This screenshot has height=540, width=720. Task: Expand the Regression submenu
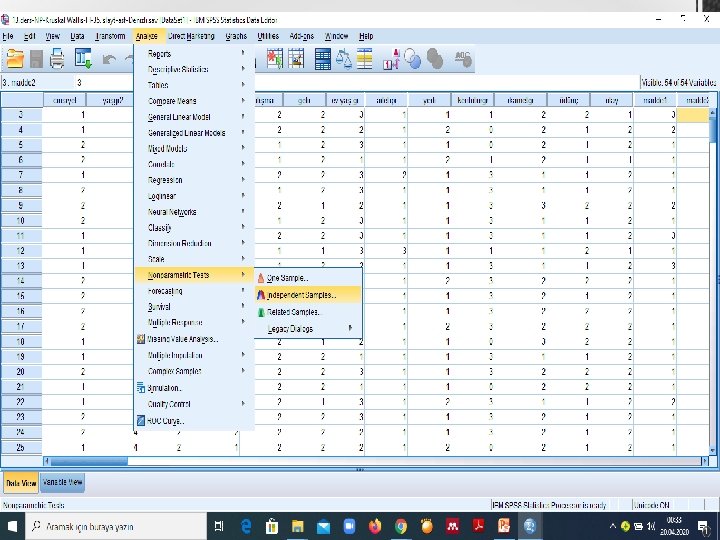pyautogui.click(x=194, y=180)
